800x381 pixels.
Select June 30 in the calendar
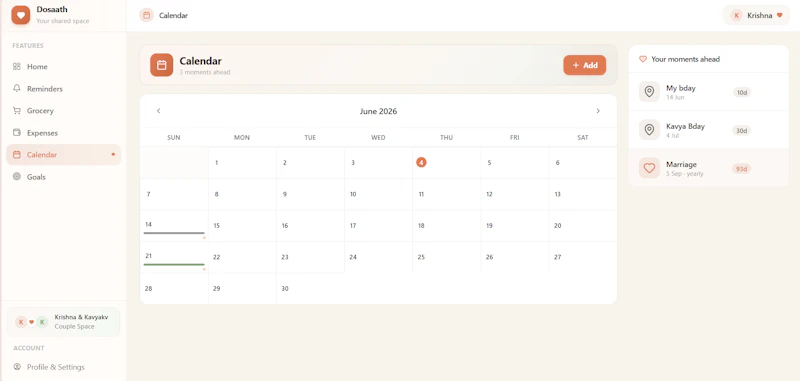coord(310,289)
